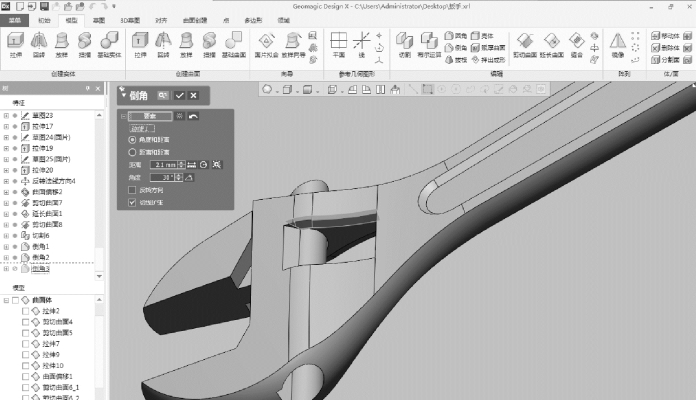
Task: Expand the 草图23 tree node
Action: pos(6,116)
